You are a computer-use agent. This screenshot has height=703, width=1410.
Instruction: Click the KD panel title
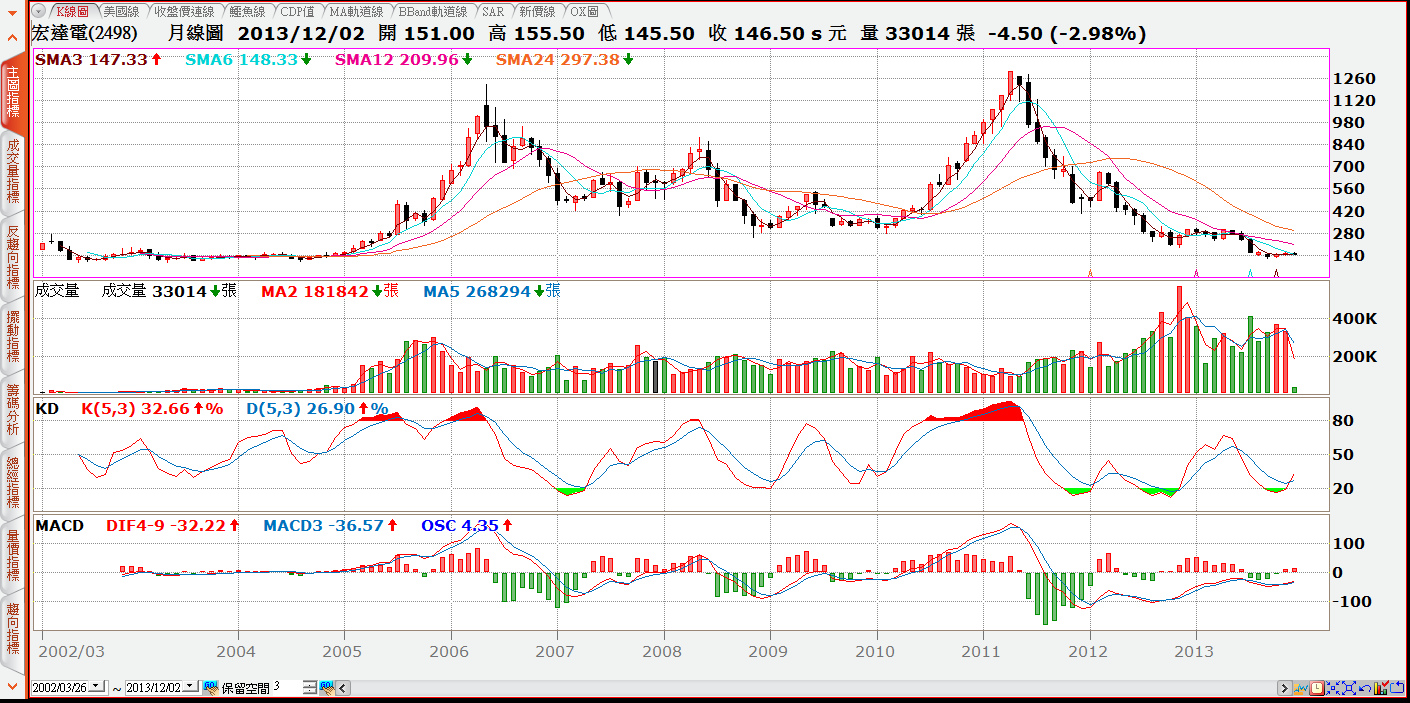click(47, 409)
